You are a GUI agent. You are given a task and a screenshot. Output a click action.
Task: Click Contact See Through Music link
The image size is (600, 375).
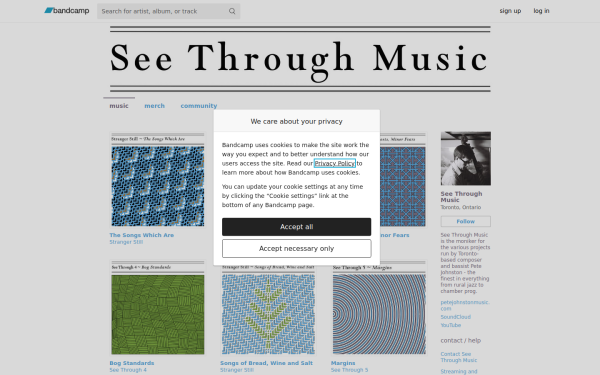pyautogui.click(x=459, y=357)
